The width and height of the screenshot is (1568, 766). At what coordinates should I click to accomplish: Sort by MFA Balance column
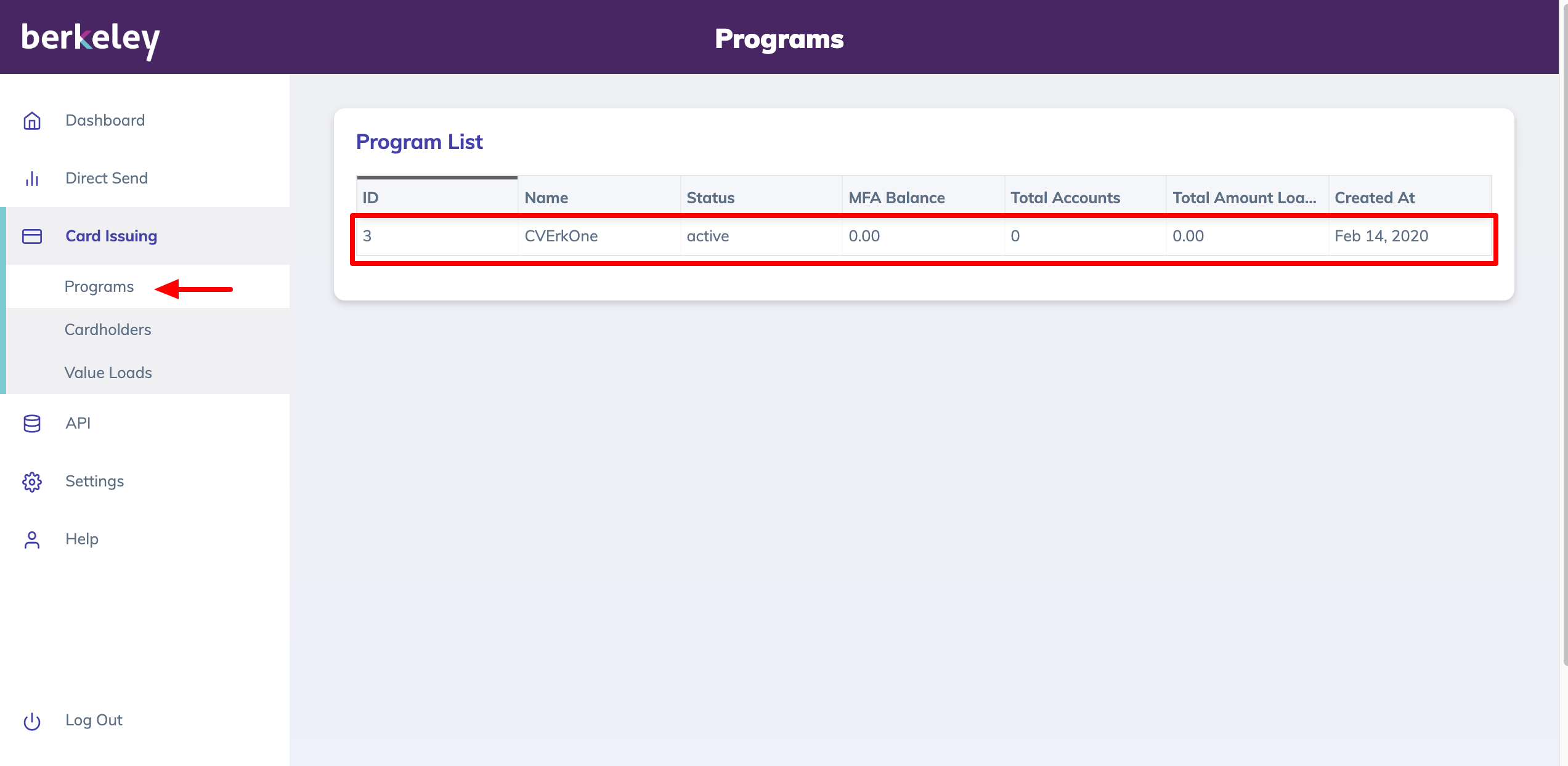[x=896, y=198]
